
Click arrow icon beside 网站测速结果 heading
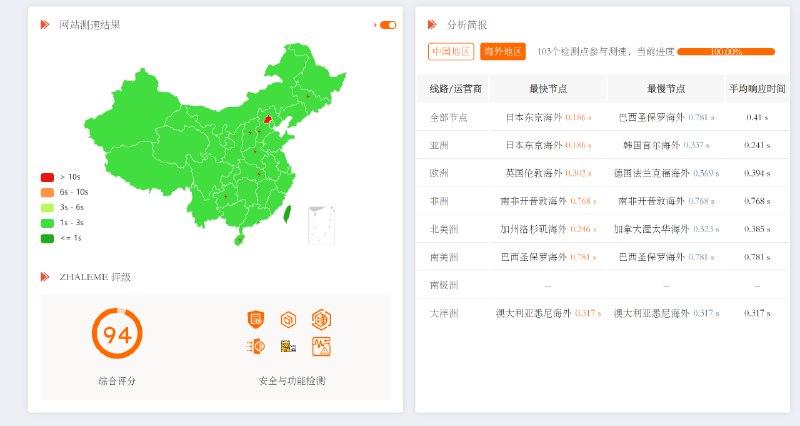click(45, 24)
